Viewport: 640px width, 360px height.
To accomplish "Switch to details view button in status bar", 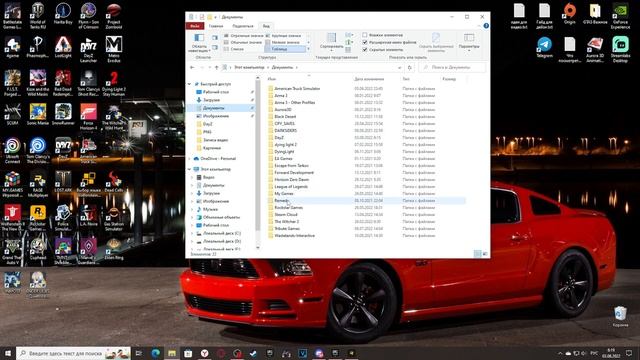I will point(477,254).
